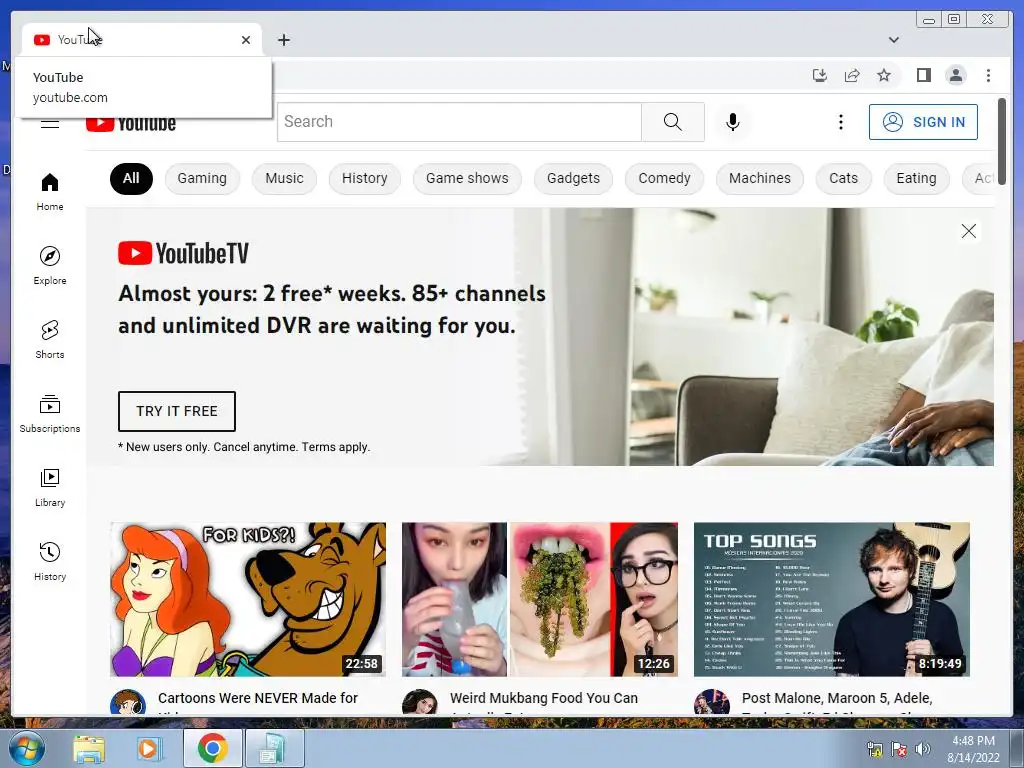1024x768 pixels.
Task: Open Windows Media Player from taskbar
Action: pos(149,748)
